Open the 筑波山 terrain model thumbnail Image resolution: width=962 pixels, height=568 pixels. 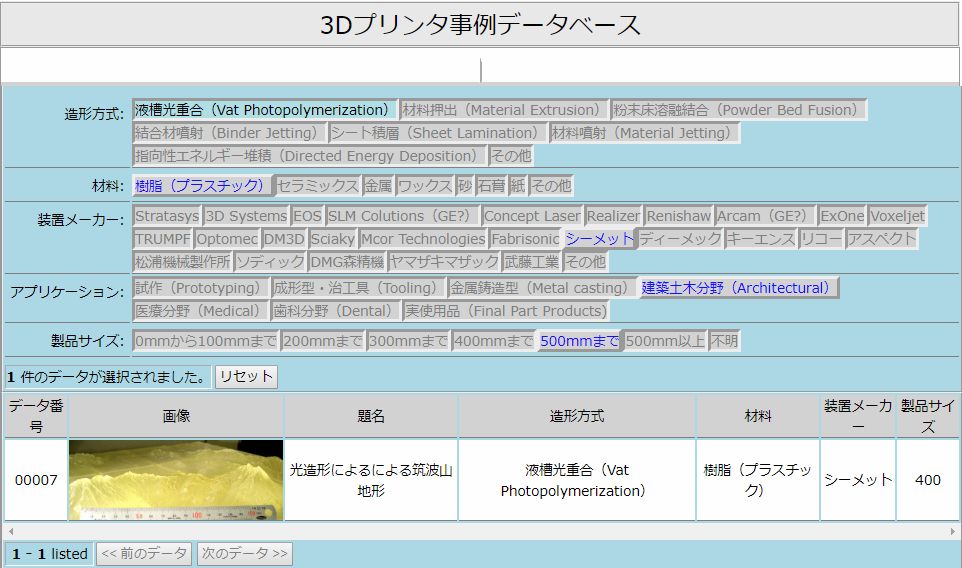(176, 480)
